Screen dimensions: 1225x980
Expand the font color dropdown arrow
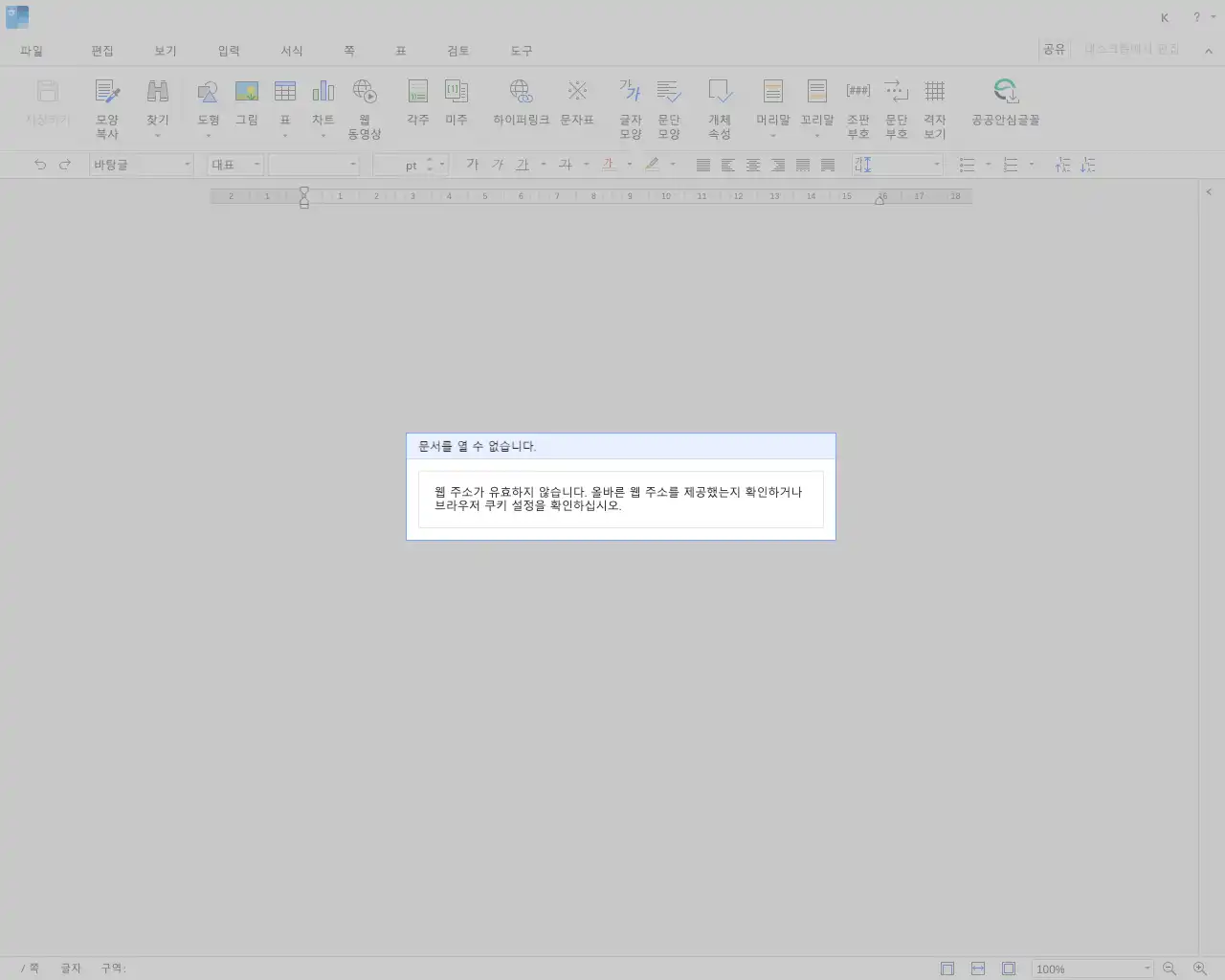pos(630,165)
